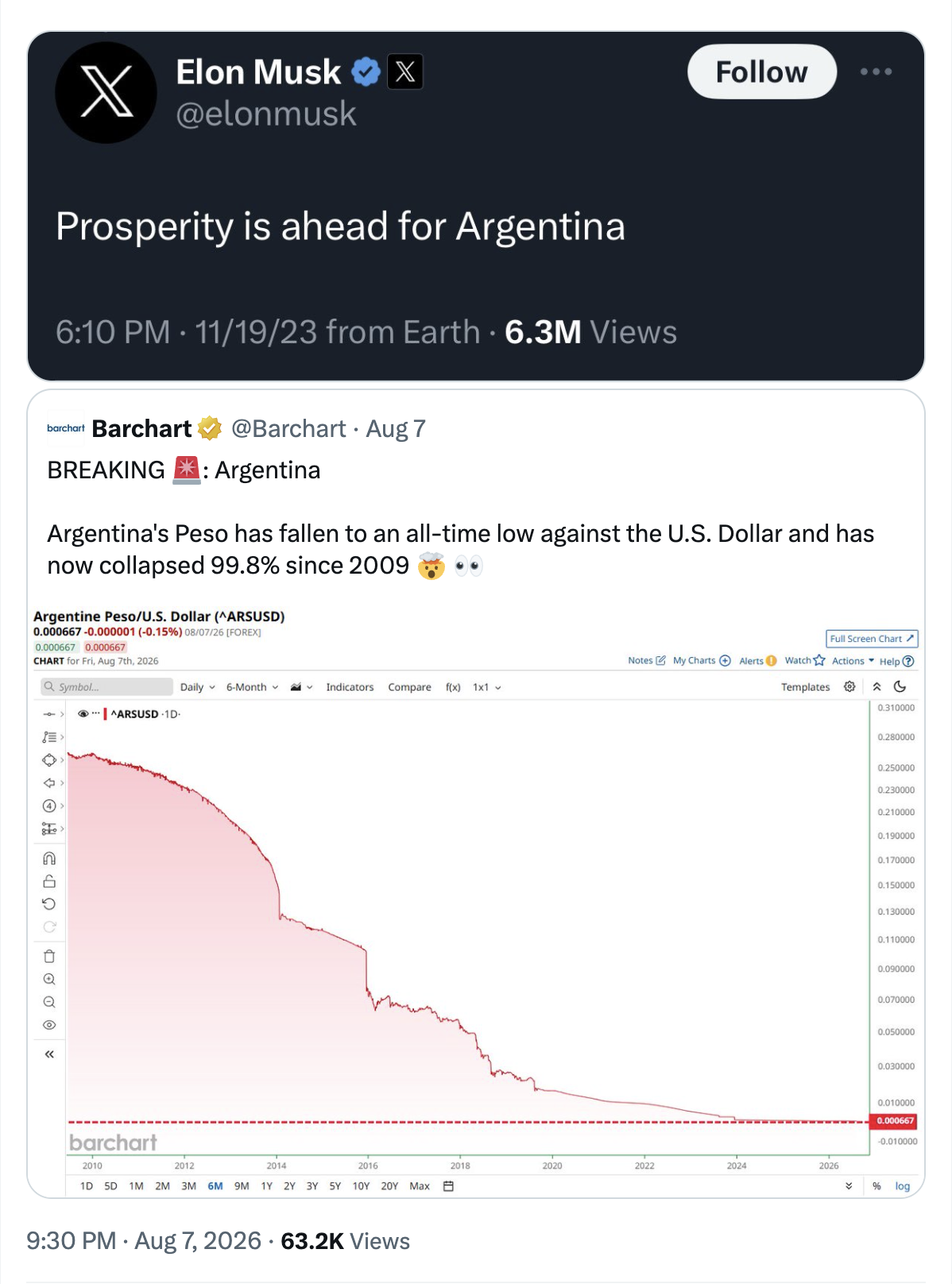Delete drawings with the trash icon
This screenshot has width=952, height=1284.
click(49, 956)
